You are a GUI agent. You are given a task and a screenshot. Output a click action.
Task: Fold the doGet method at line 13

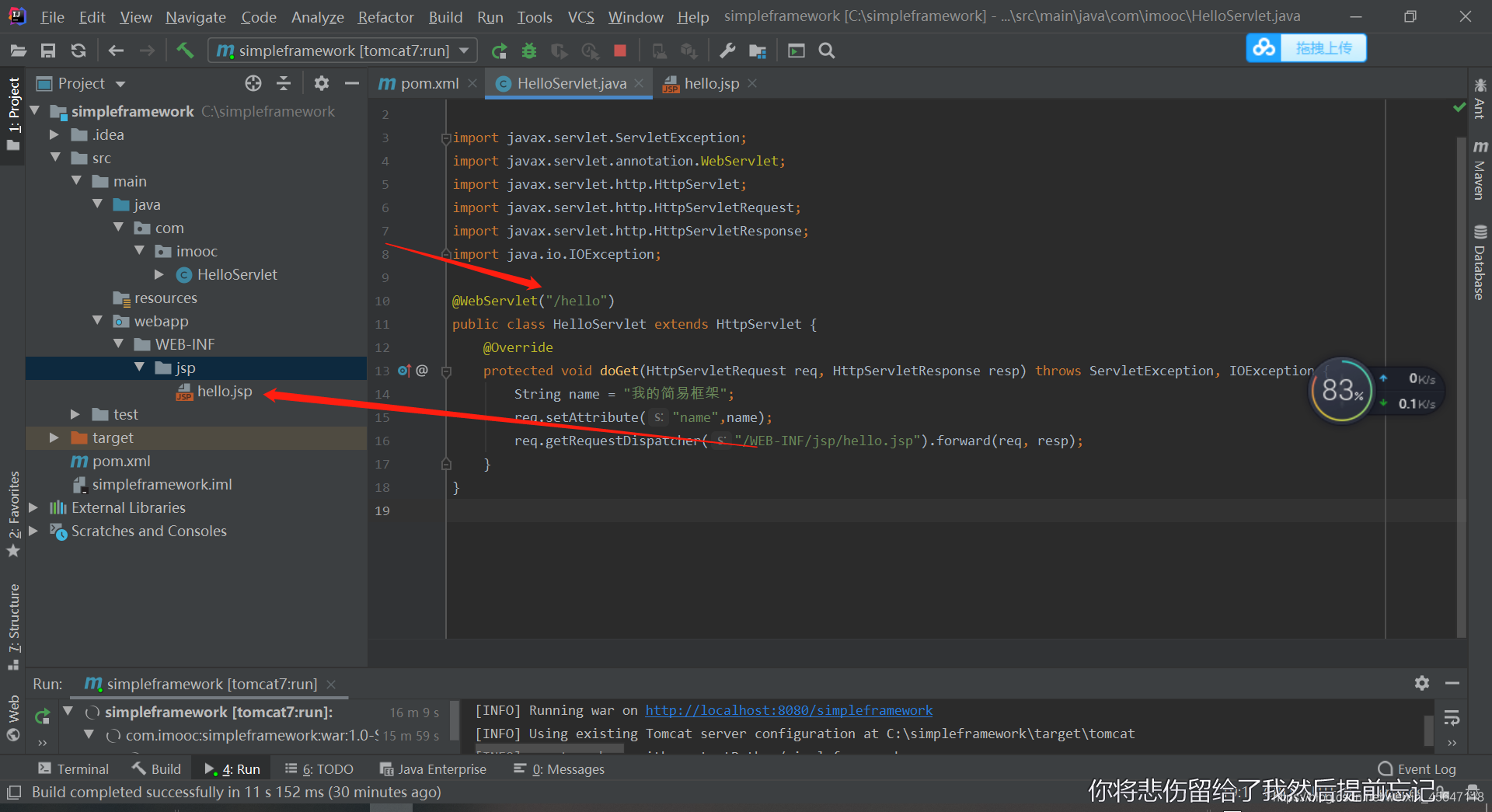[446, 371]
